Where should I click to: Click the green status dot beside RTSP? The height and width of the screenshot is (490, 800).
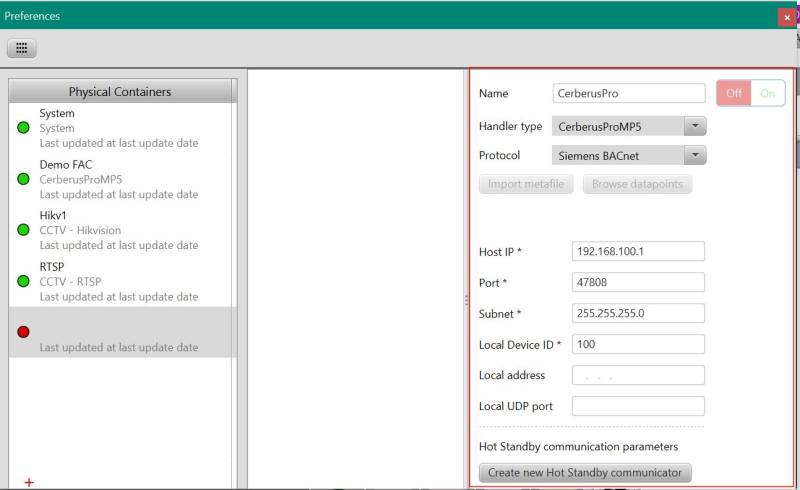click(x=23, y=281)
